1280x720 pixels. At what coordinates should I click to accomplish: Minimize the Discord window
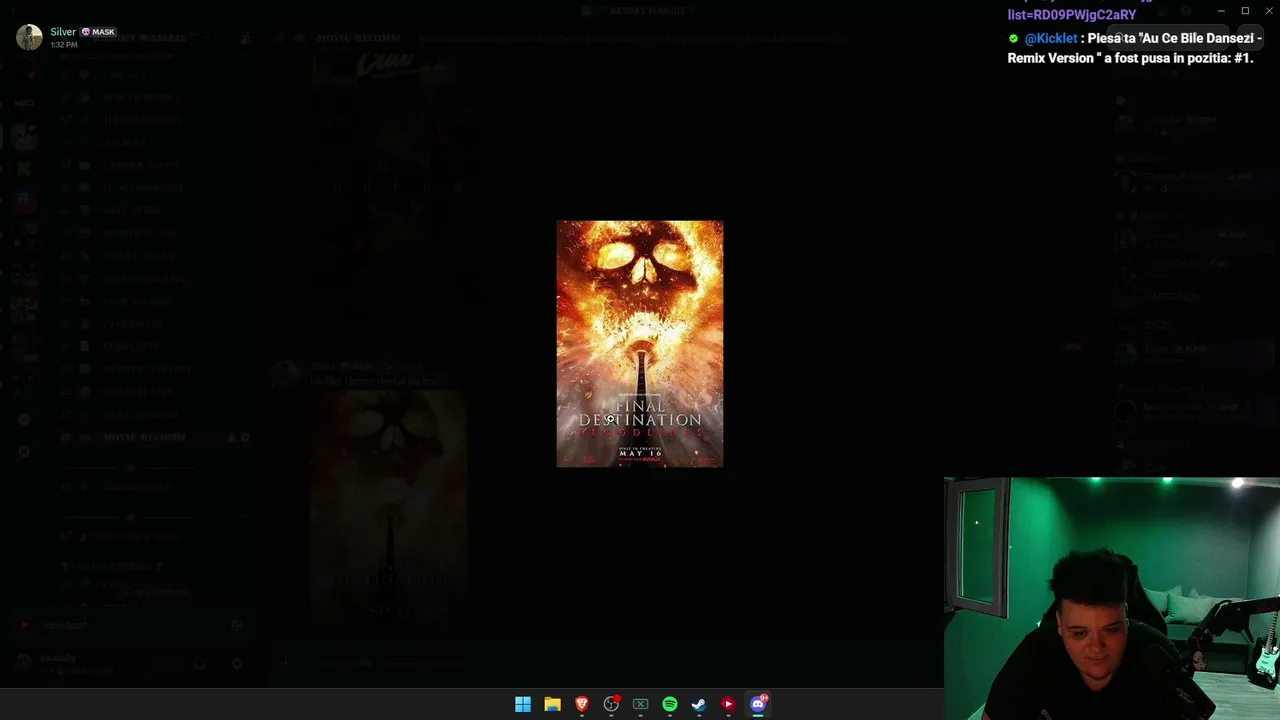tap(1221, 11)
